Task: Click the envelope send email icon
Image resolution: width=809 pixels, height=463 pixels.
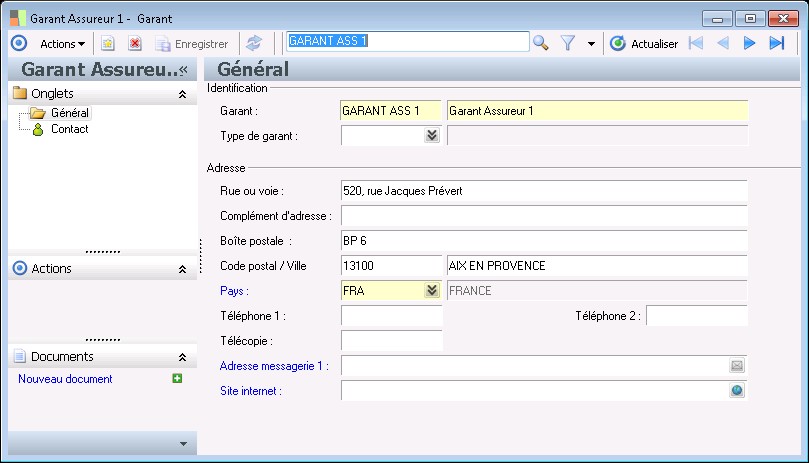Action: 737,365
